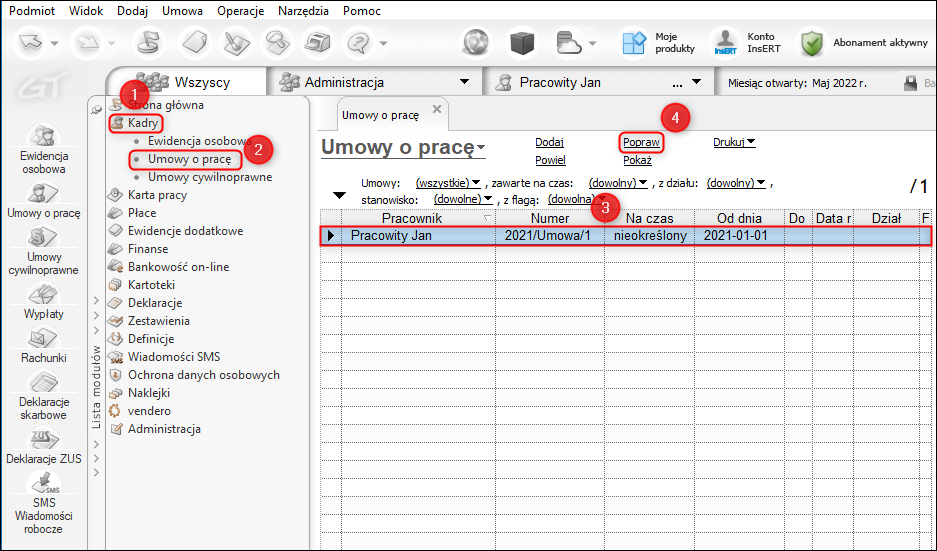This screenshot has height=551, width=937.
Task: Open the Pracowity Jan employee dropdown arrow
Action: pos(696,82)
